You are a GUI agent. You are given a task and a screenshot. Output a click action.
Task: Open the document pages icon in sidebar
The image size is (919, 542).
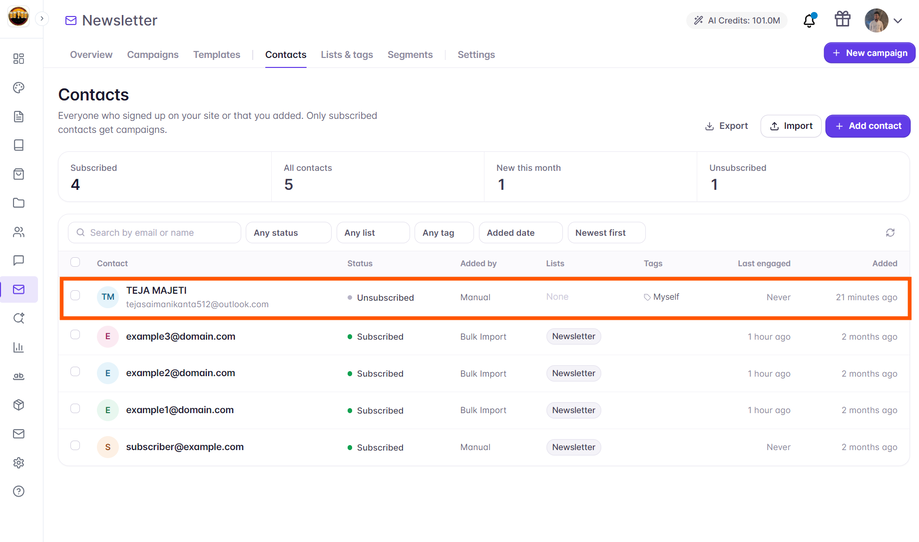[x=19, y=116]
